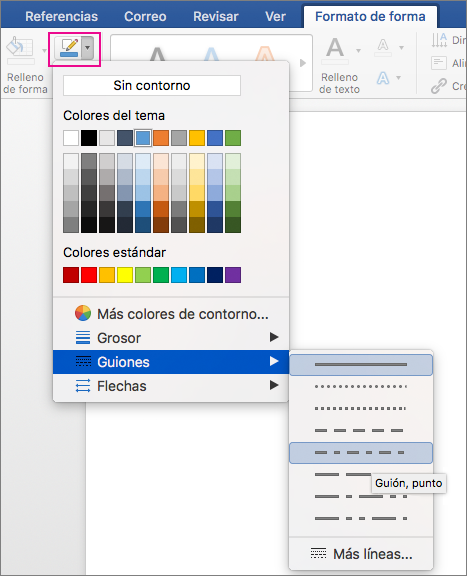Open the Grosor submenu
Viewport: 467px width, 576px height.
click(x=171, y=338)
